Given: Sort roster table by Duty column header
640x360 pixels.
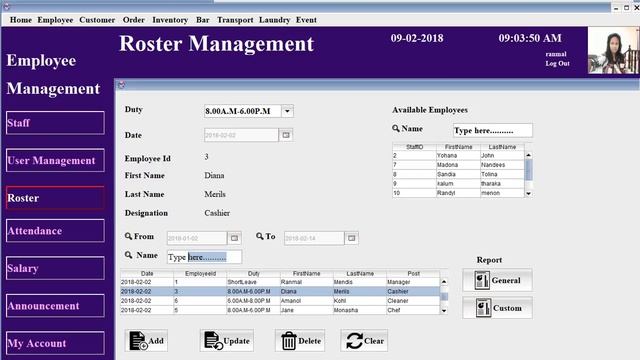Looking at the screenshot, I should (253, 273).
